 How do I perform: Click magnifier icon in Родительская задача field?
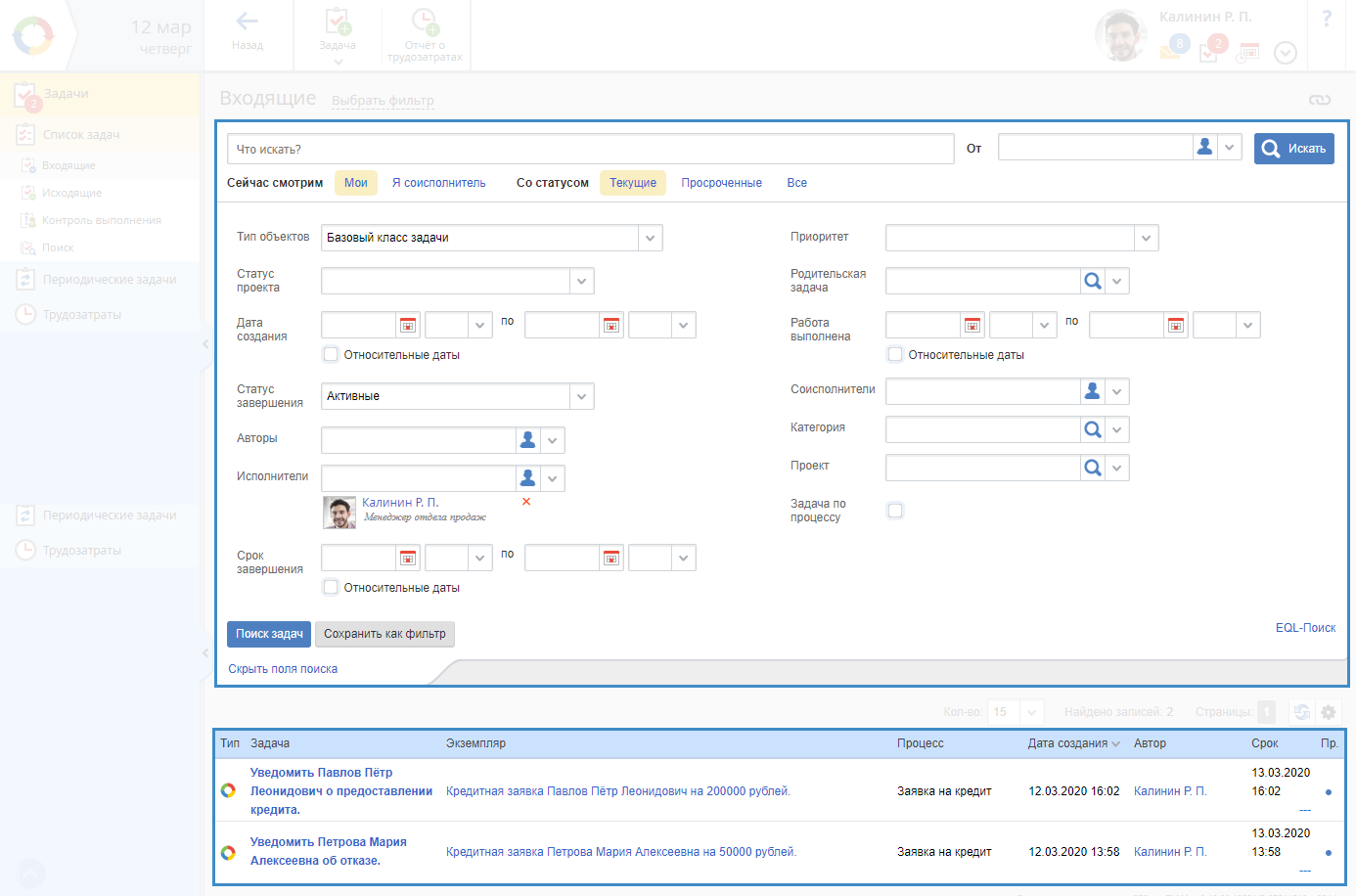1093,282
